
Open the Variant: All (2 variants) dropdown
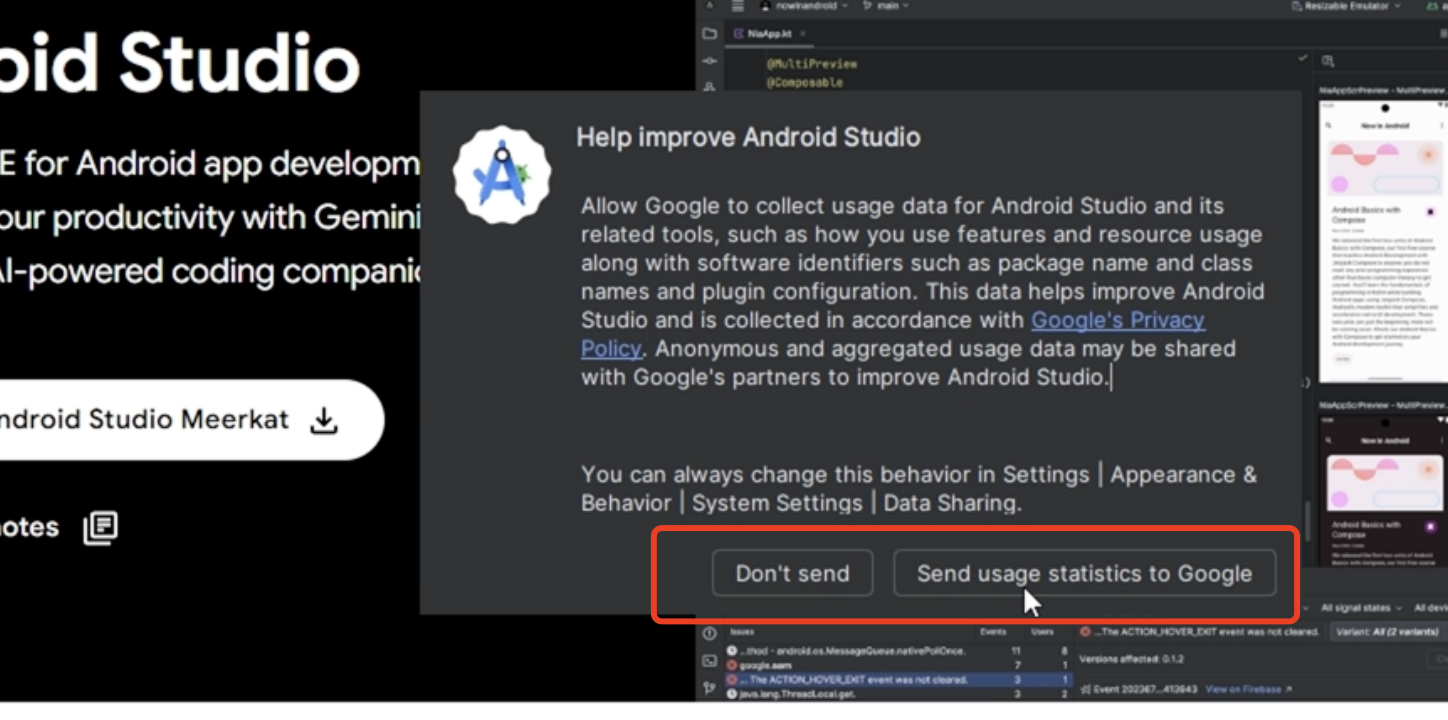coord(1390,632)
